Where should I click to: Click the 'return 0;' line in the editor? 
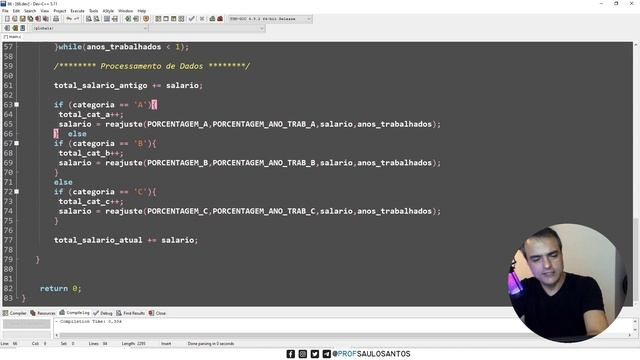point(60,289)
